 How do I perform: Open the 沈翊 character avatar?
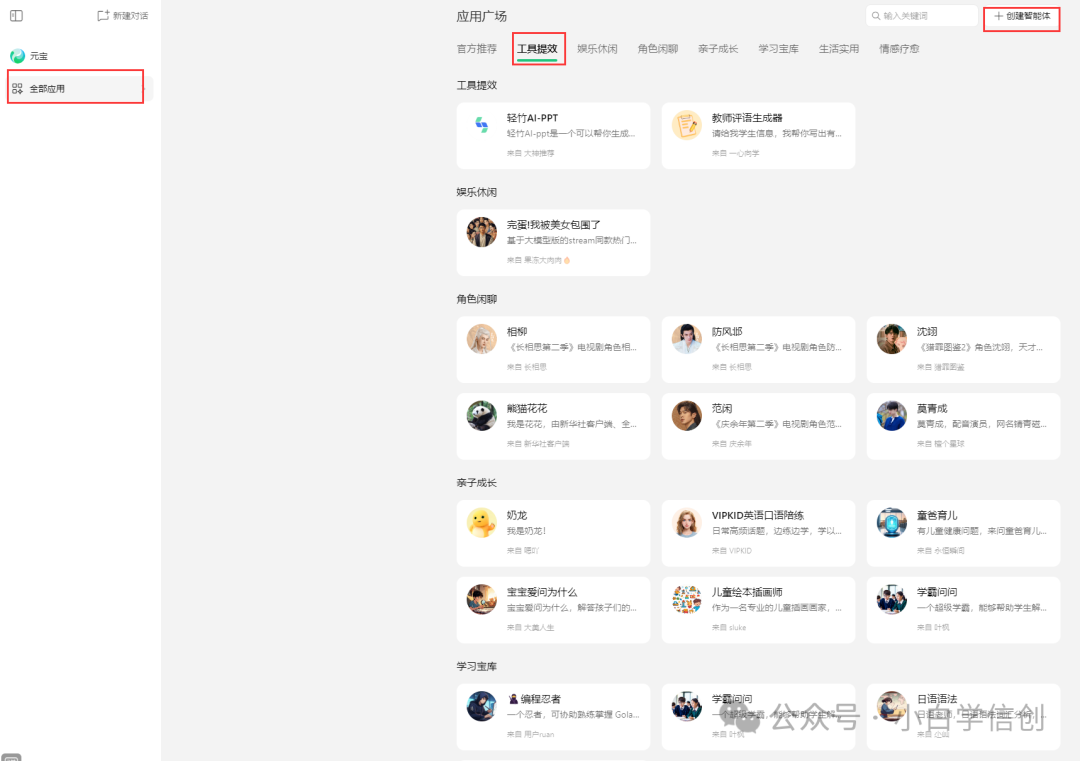pos(891,339)
